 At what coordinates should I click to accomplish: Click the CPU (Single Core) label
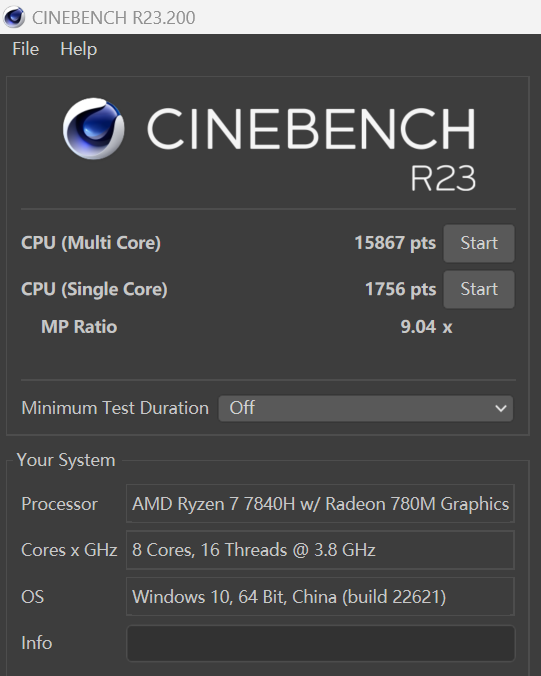(x=94, y=289)
